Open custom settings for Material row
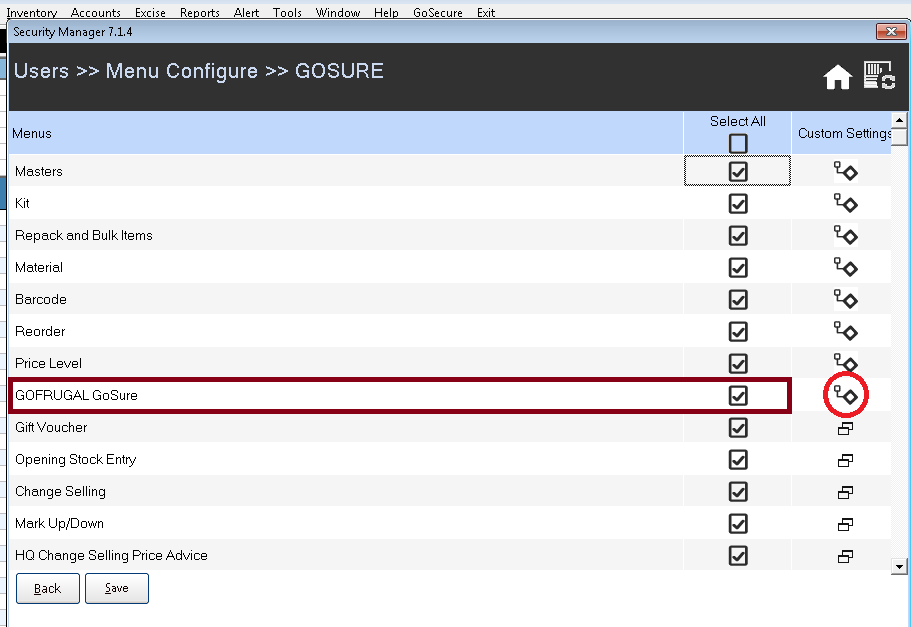Image resolution: width=911 pixels, height=627 pixels. pyautogui.click(x=845, y=267)
